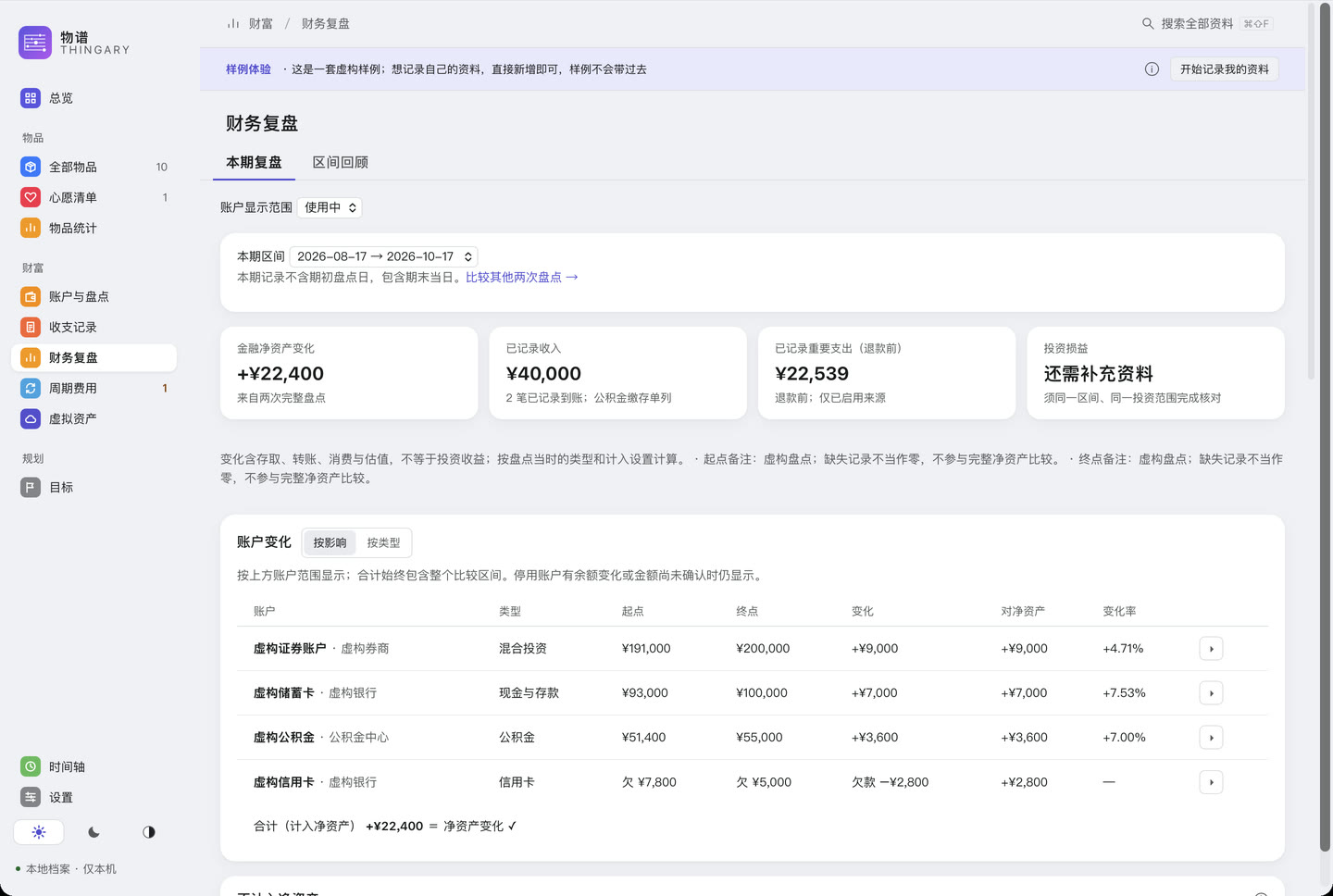1333x896 pixels.
Task: Open 物品统计 chart icon
Action: coord(31,228)
